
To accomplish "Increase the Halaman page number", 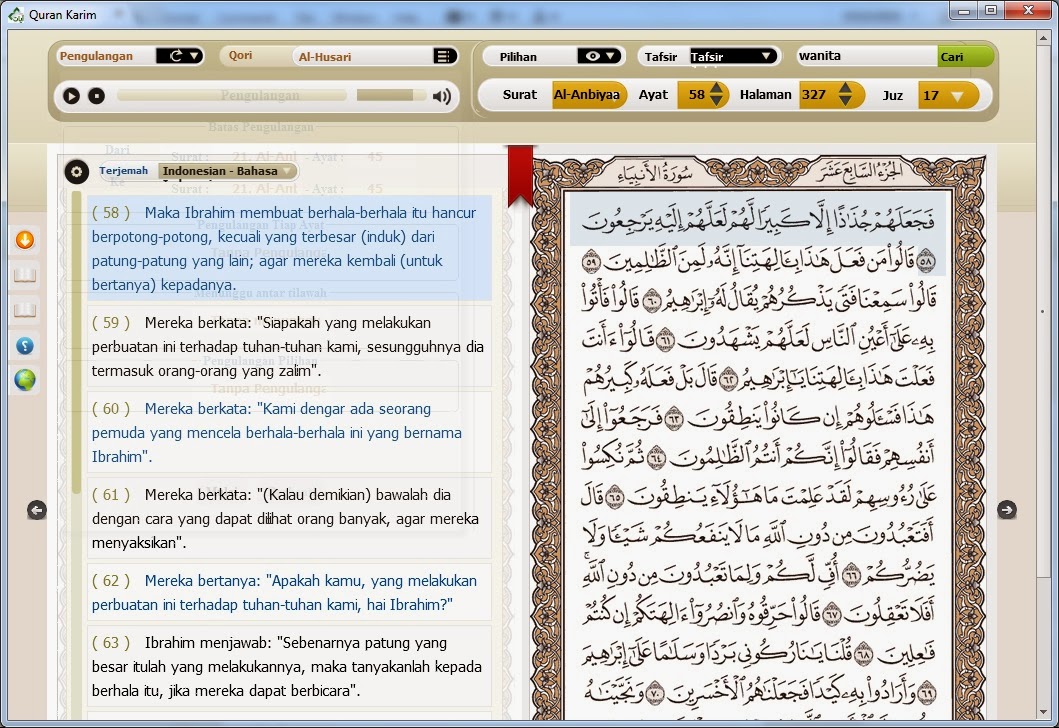I will point(845,88).
